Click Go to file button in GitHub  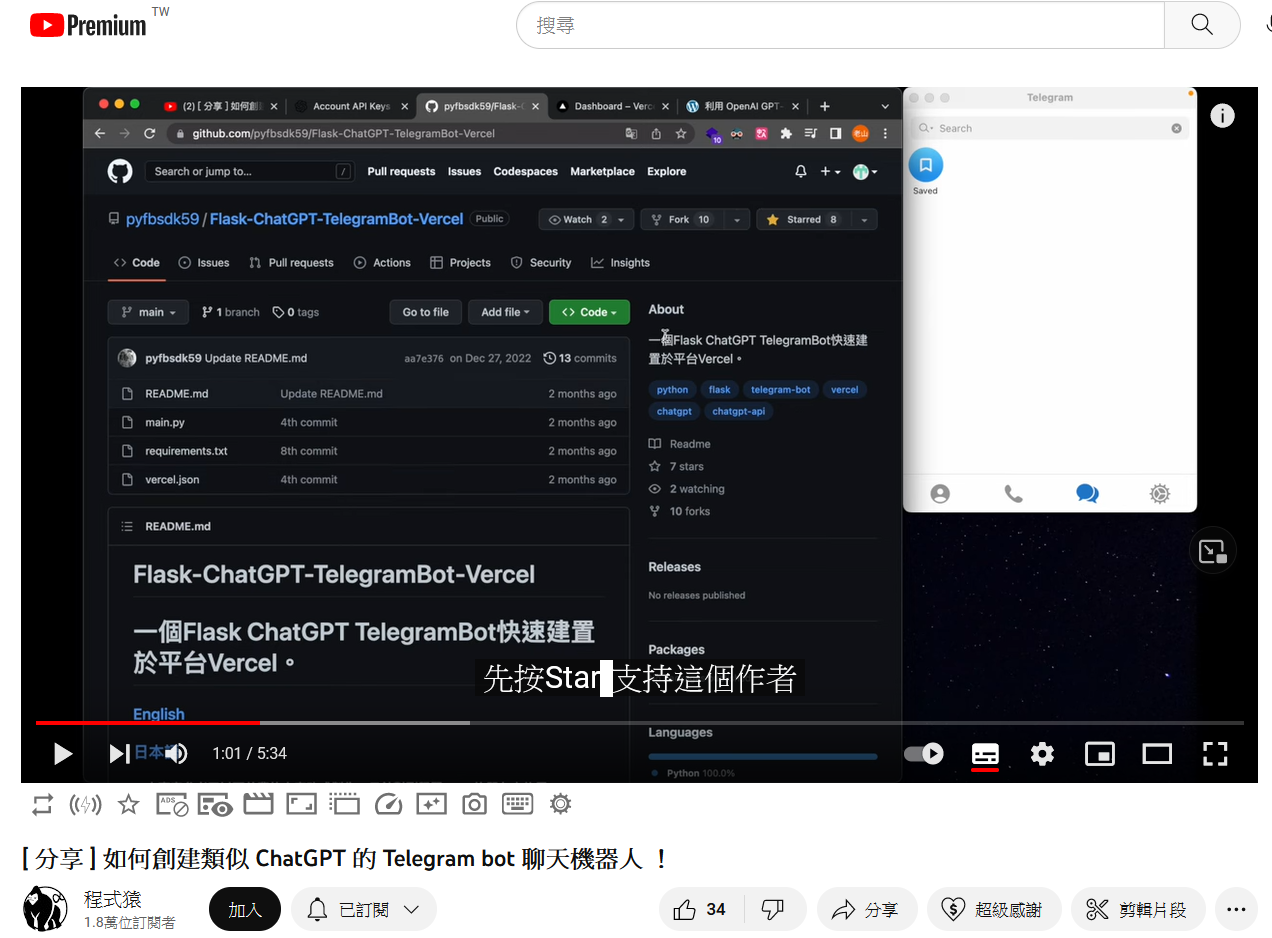pyautogui.click(x=426, y=312)
